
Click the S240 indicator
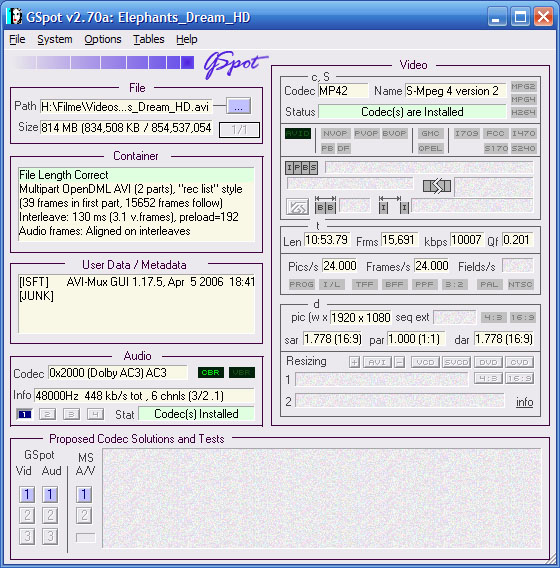click(x=523, y=148)
